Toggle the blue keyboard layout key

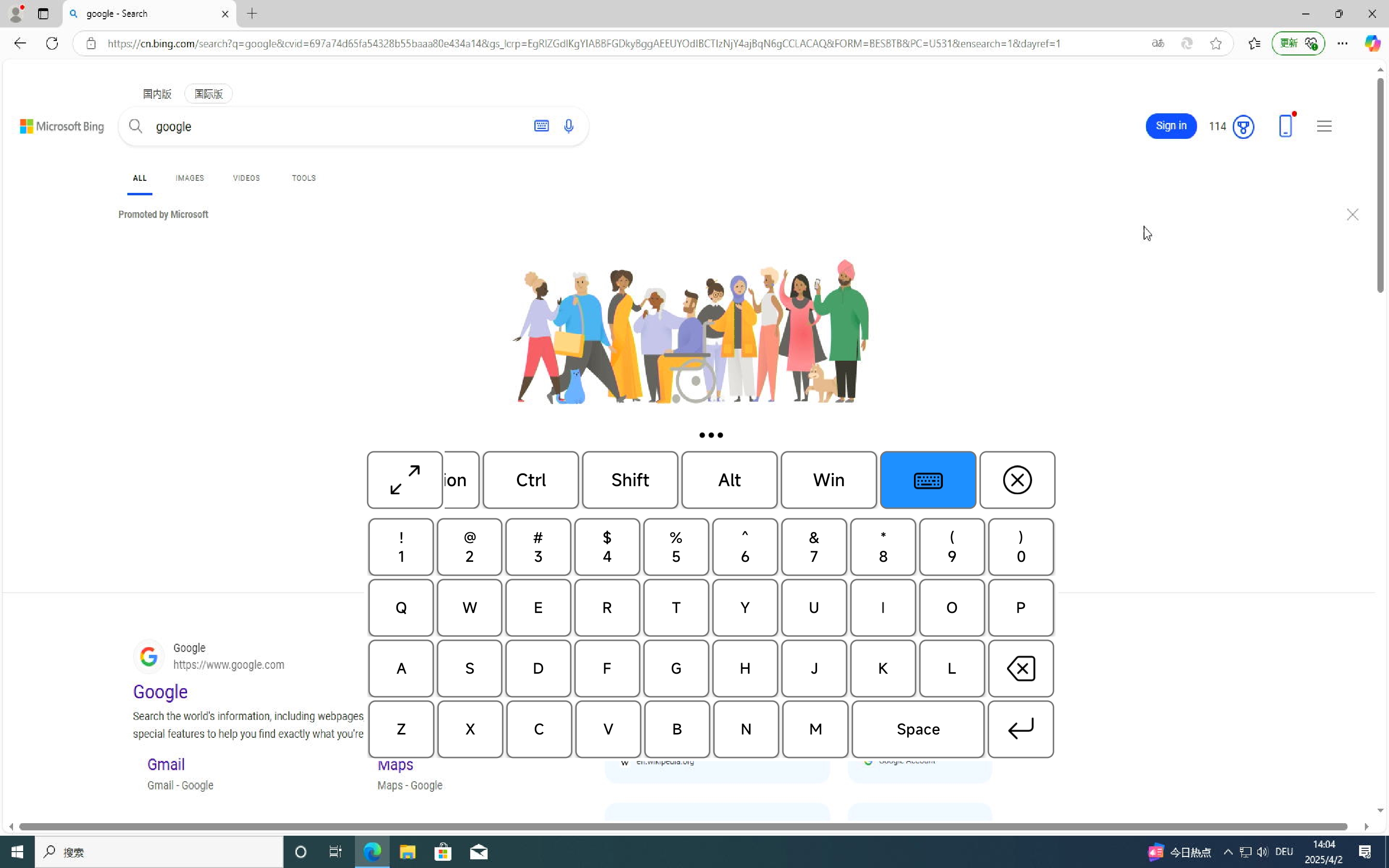coord(927,480)
